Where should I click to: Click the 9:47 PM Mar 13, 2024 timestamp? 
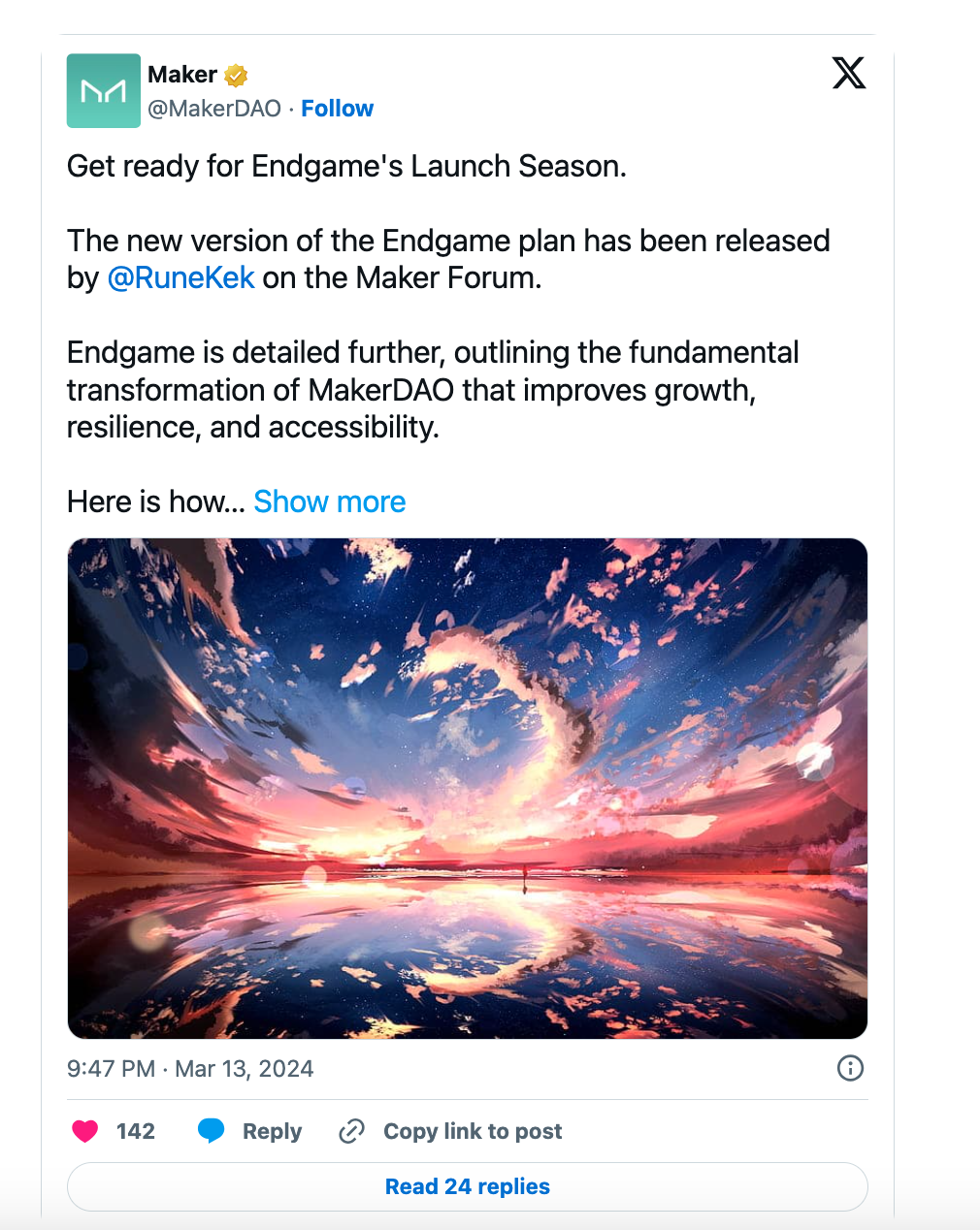[190, 1069]
